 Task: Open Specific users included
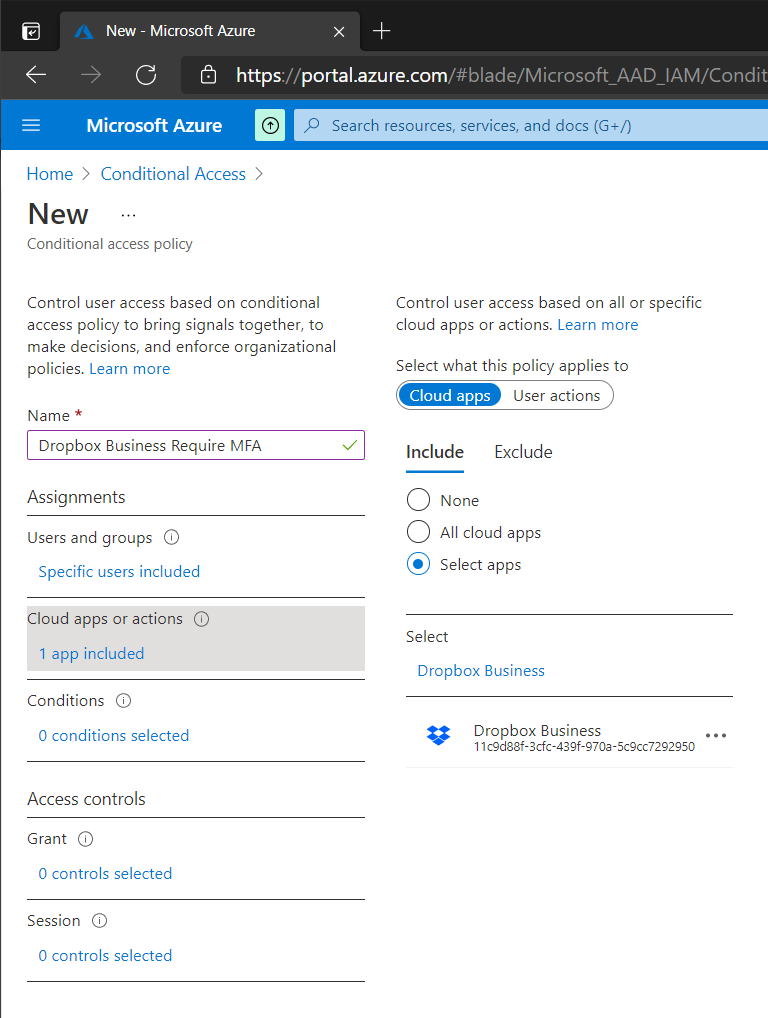[x=119, y=571]
